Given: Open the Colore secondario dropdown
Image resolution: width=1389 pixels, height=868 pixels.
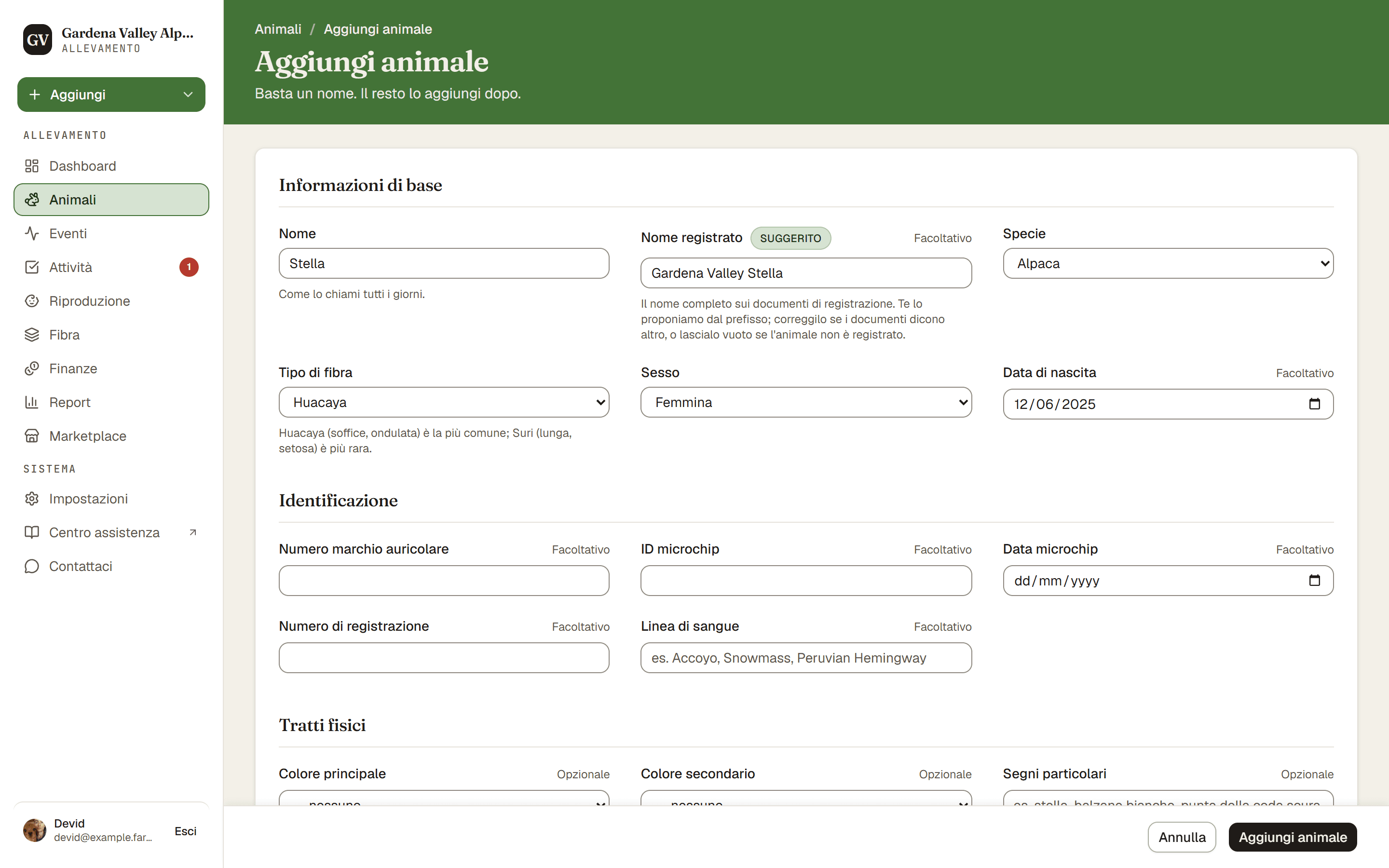Looking at the screenshot, I should tap(806, 799).
